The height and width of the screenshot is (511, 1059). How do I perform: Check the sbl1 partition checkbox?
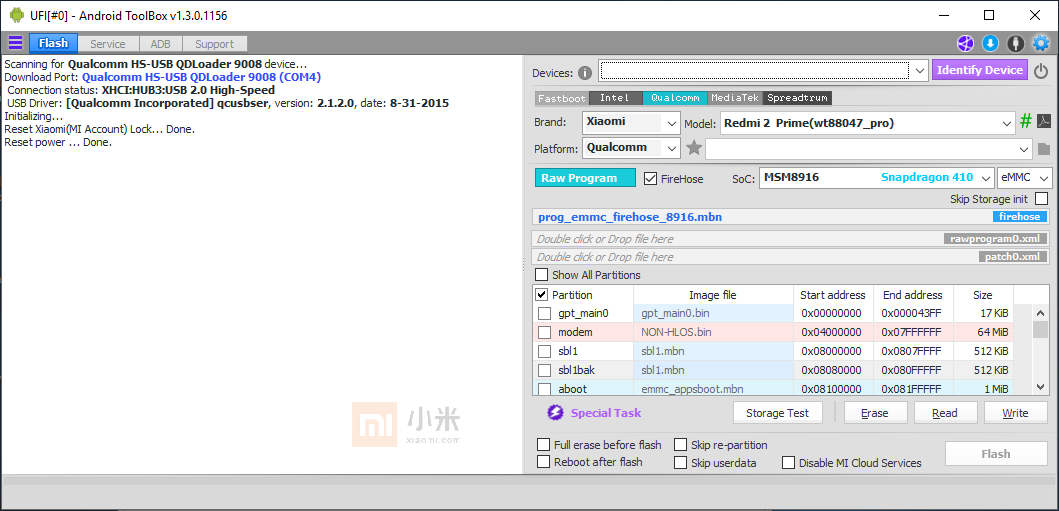[x=544, y=351]
